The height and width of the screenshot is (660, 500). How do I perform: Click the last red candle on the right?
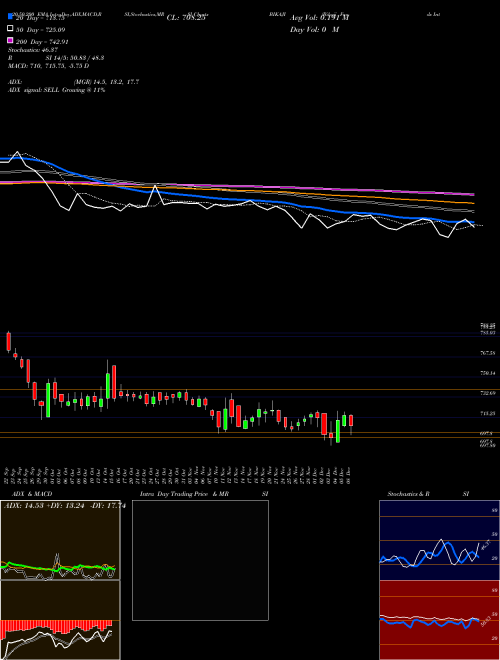coord(351,420)
